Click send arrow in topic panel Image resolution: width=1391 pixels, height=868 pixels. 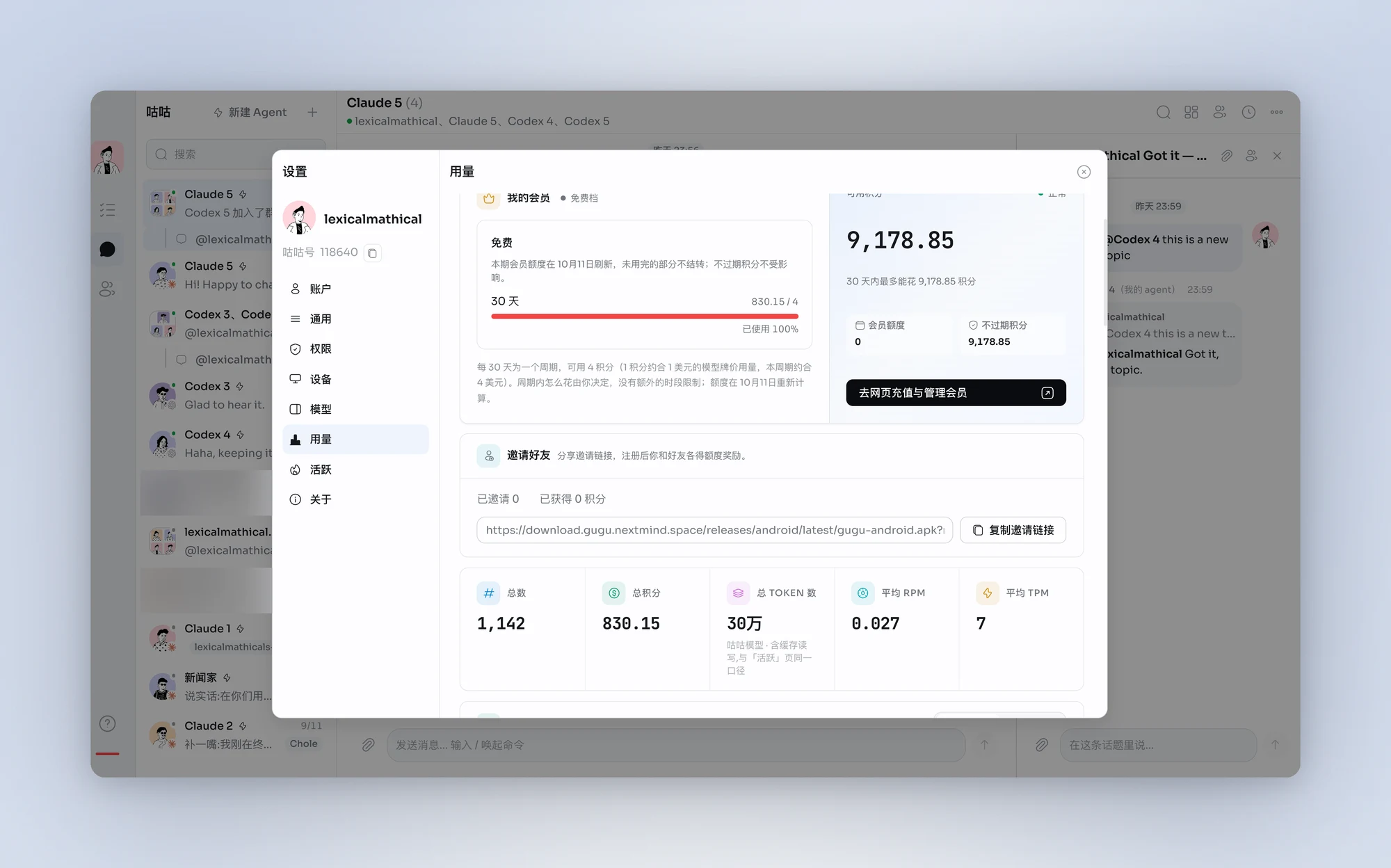(x=1275, y=745)
